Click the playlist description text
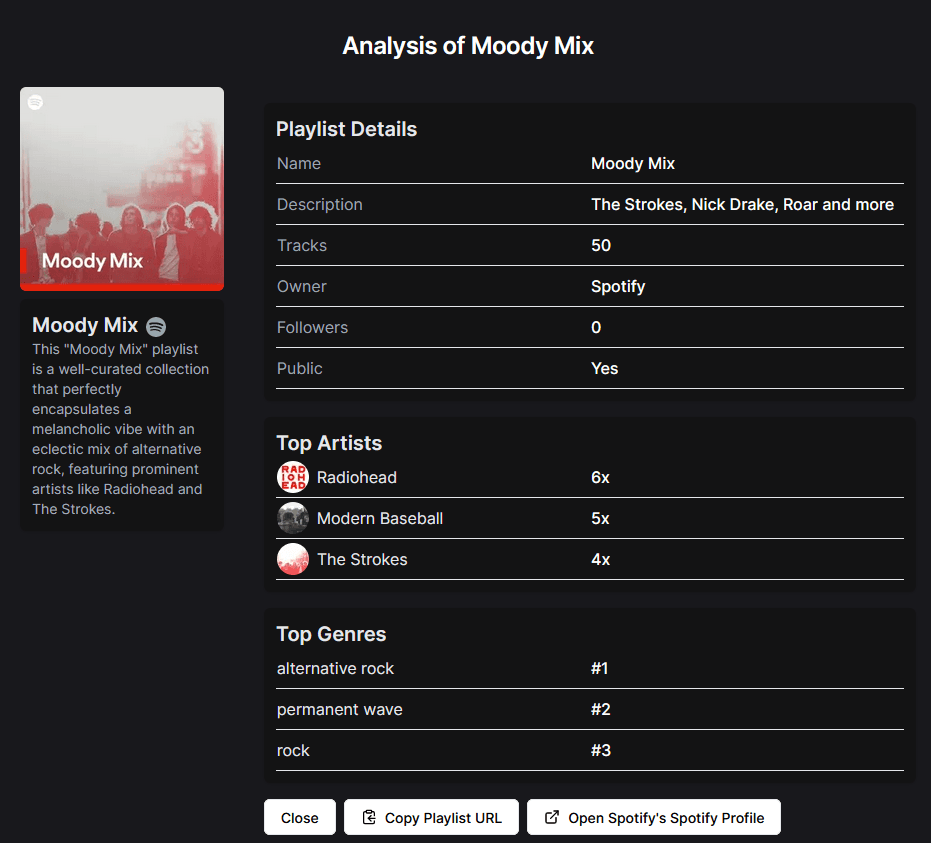This screenshot has height=843, width=931. [x=743, y=204]
